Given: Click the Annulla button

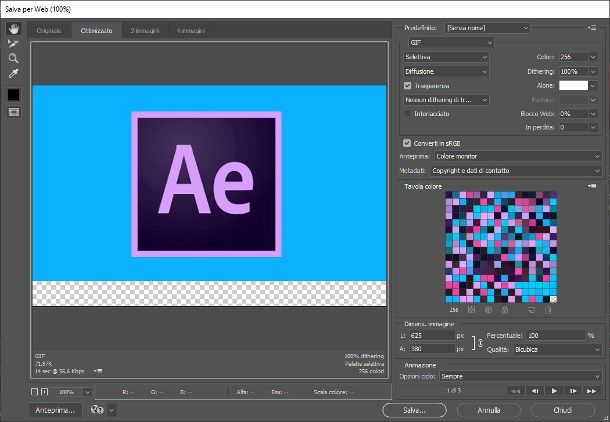Looking at the screenshot, I should click(489, 410).
